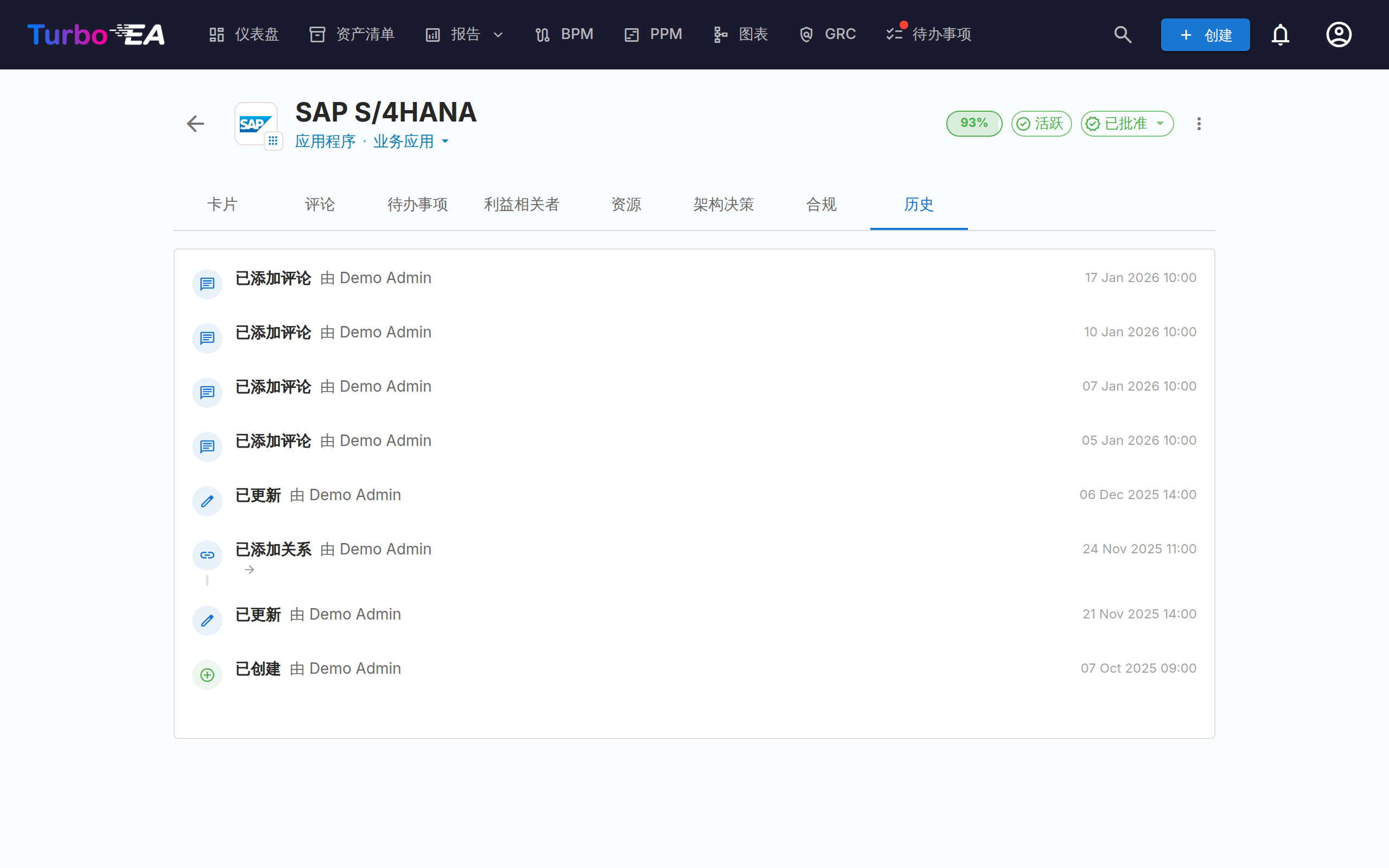The width and height of the screenshot is (1389, 868).
Task: Open the 待办事项 navigation item
Action: pos(929,34)
